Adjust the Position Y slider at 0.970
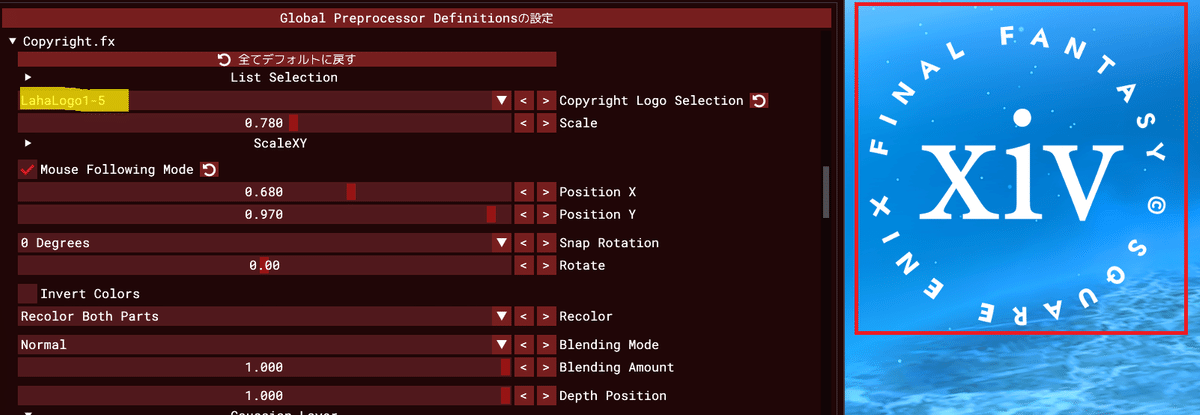Screen dimensions: 1200x415 click(x=265, y=214)
